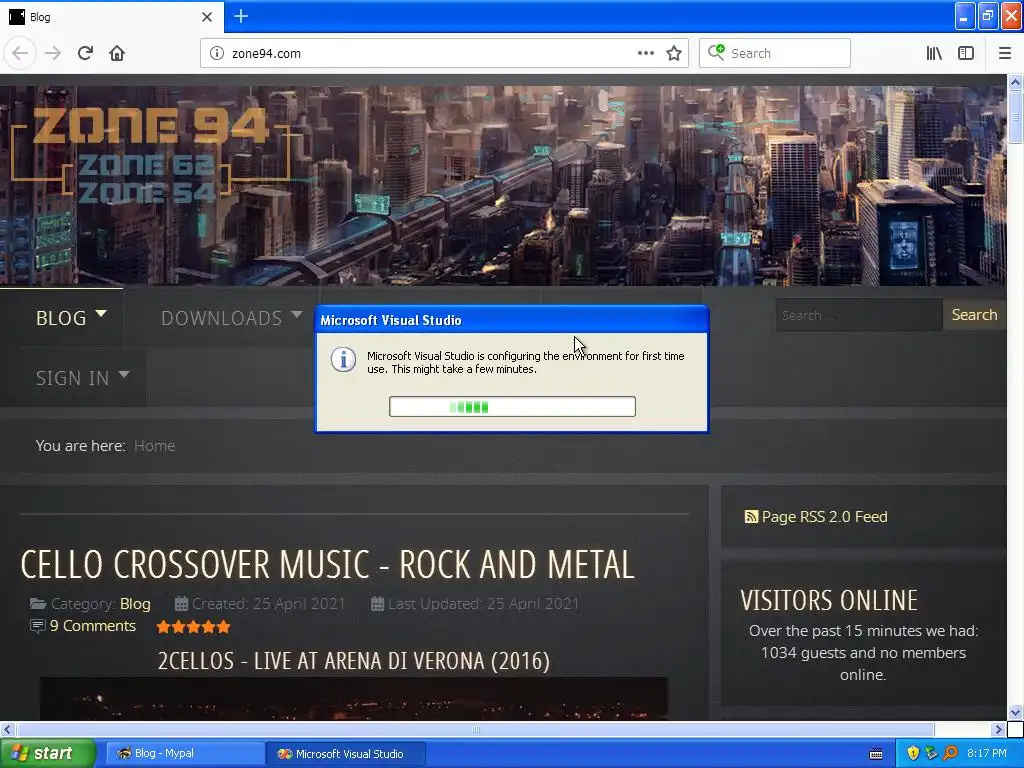The width and height of the screenshot is (1024, 768).
Task: Show site information icon in address bar
Action: click(217, 53)
